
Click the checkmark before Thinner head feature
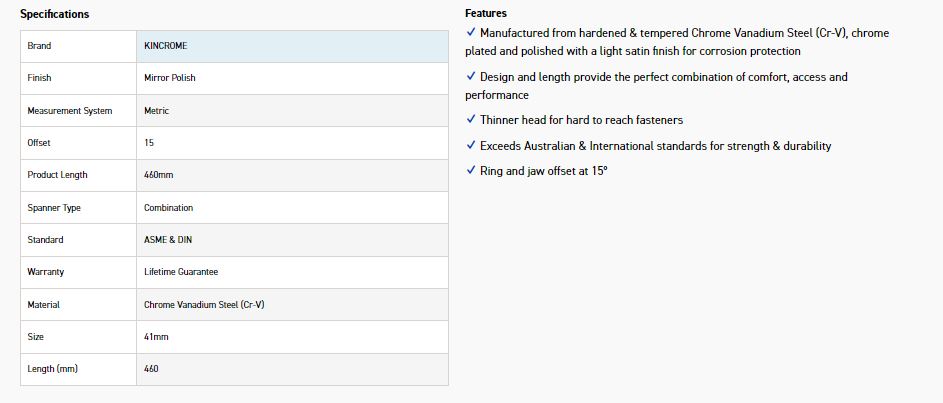click(471, 120)
